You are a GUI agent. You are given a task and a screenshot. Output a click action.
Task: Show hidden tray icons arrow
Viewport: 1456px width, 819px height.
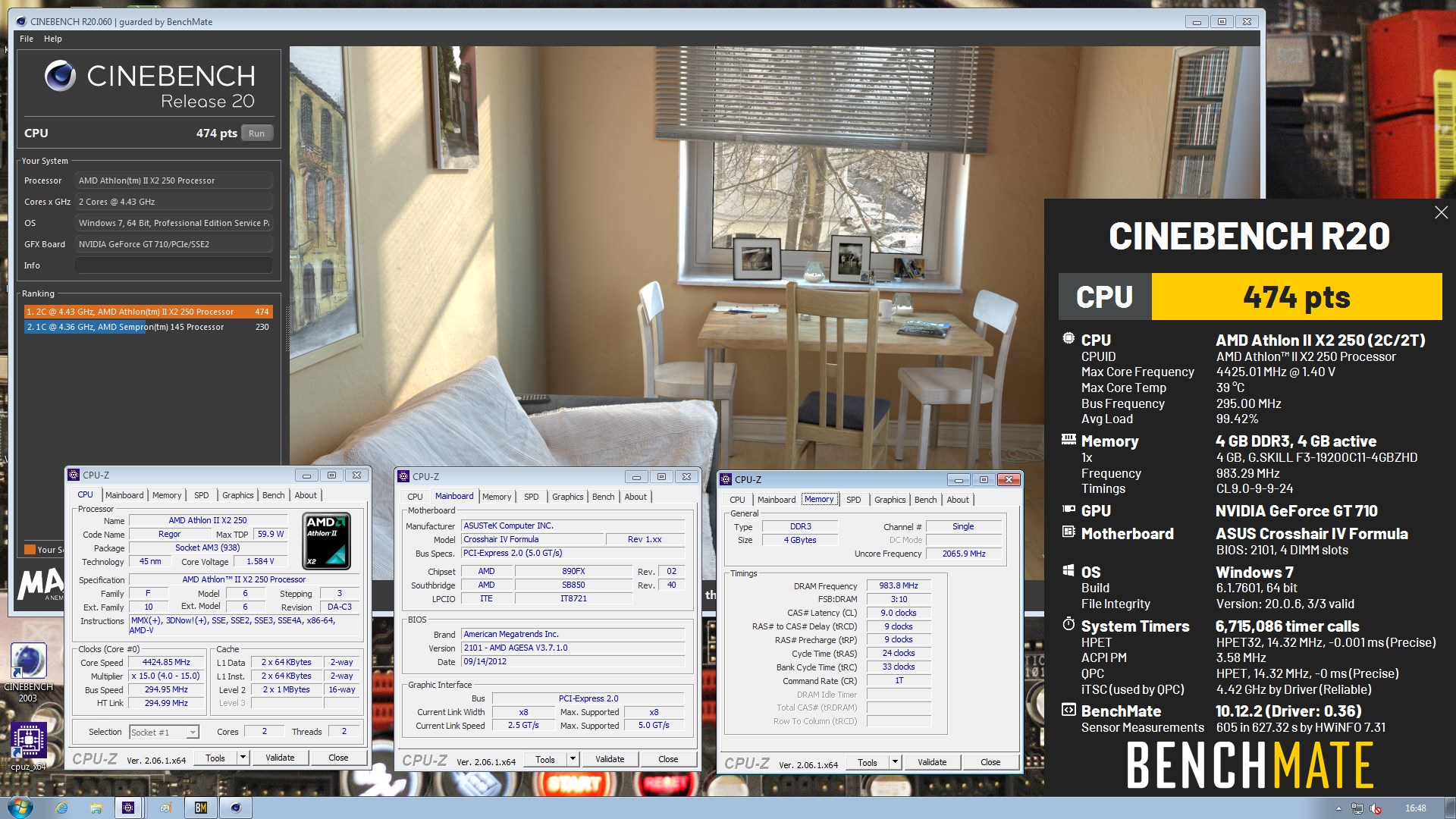click(x=1338, y=808)
